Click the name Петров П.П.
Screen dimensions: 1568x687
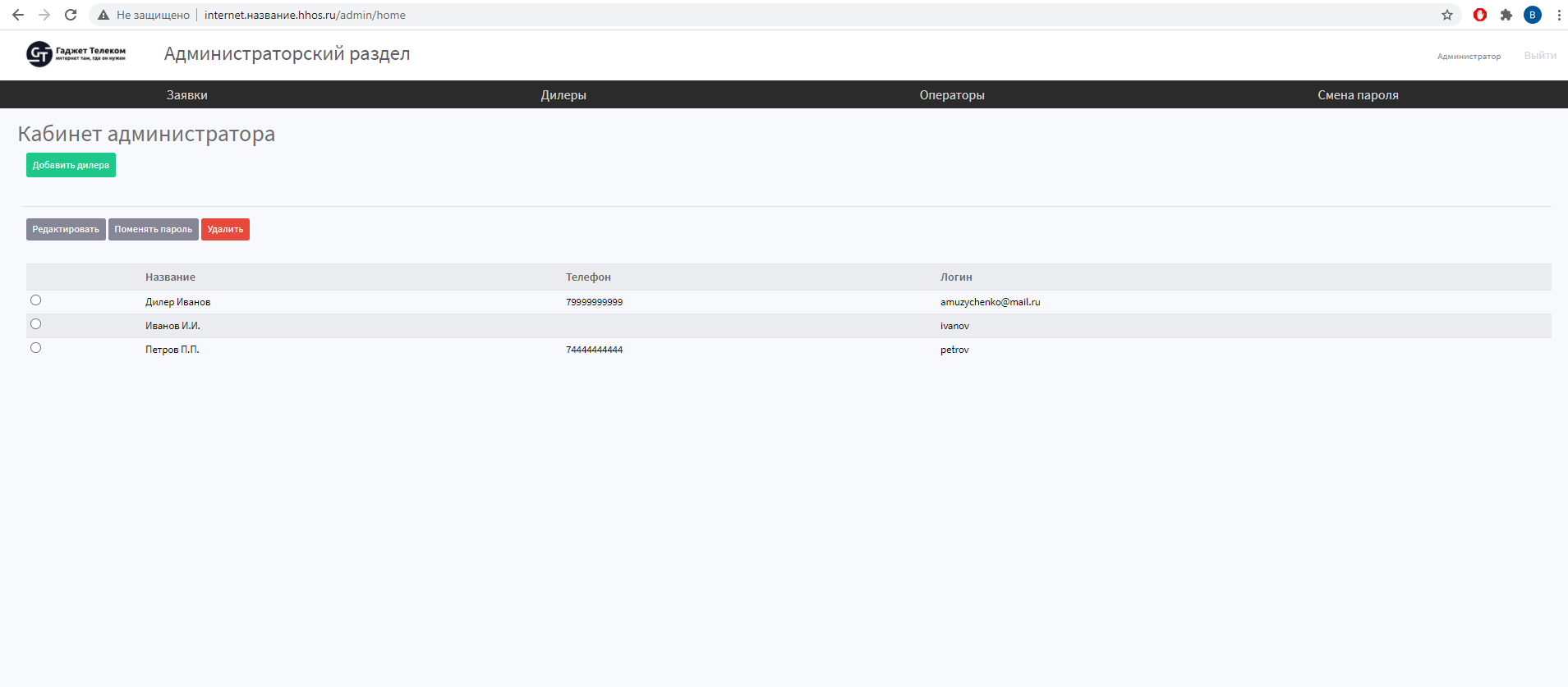click(172, 350)
